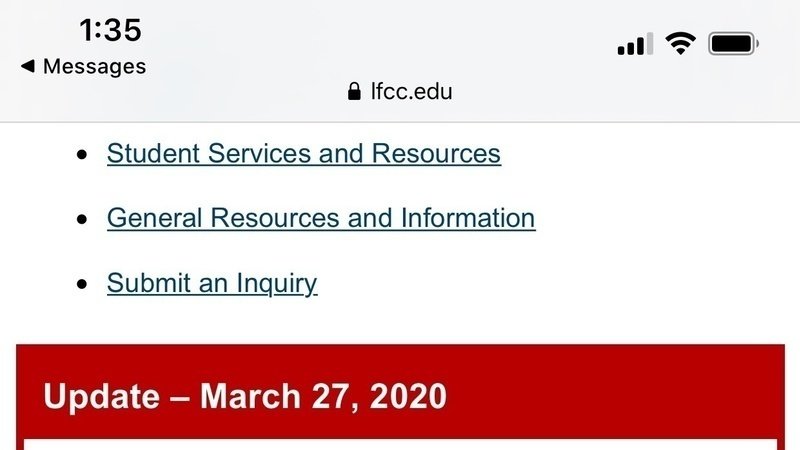Tap the battery level icon
This screenshot has height=450, width=800.
[733, 44]
